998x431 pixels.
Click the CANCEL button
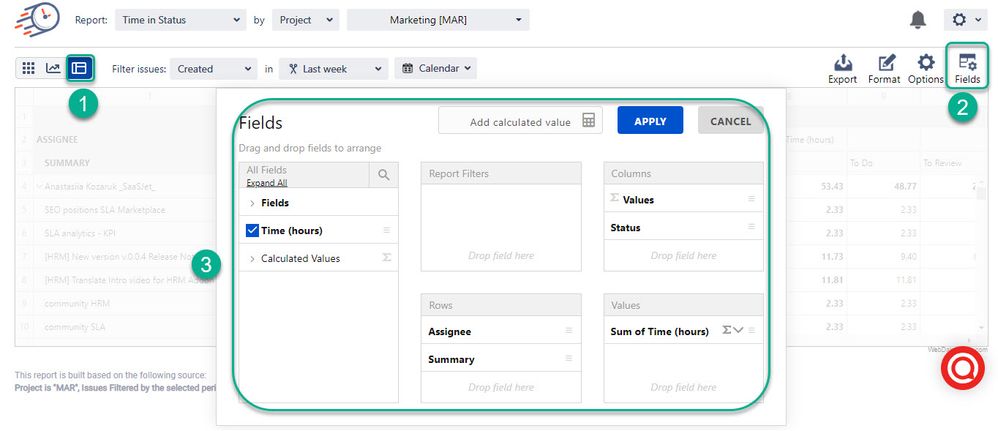(x=731, y=121)
